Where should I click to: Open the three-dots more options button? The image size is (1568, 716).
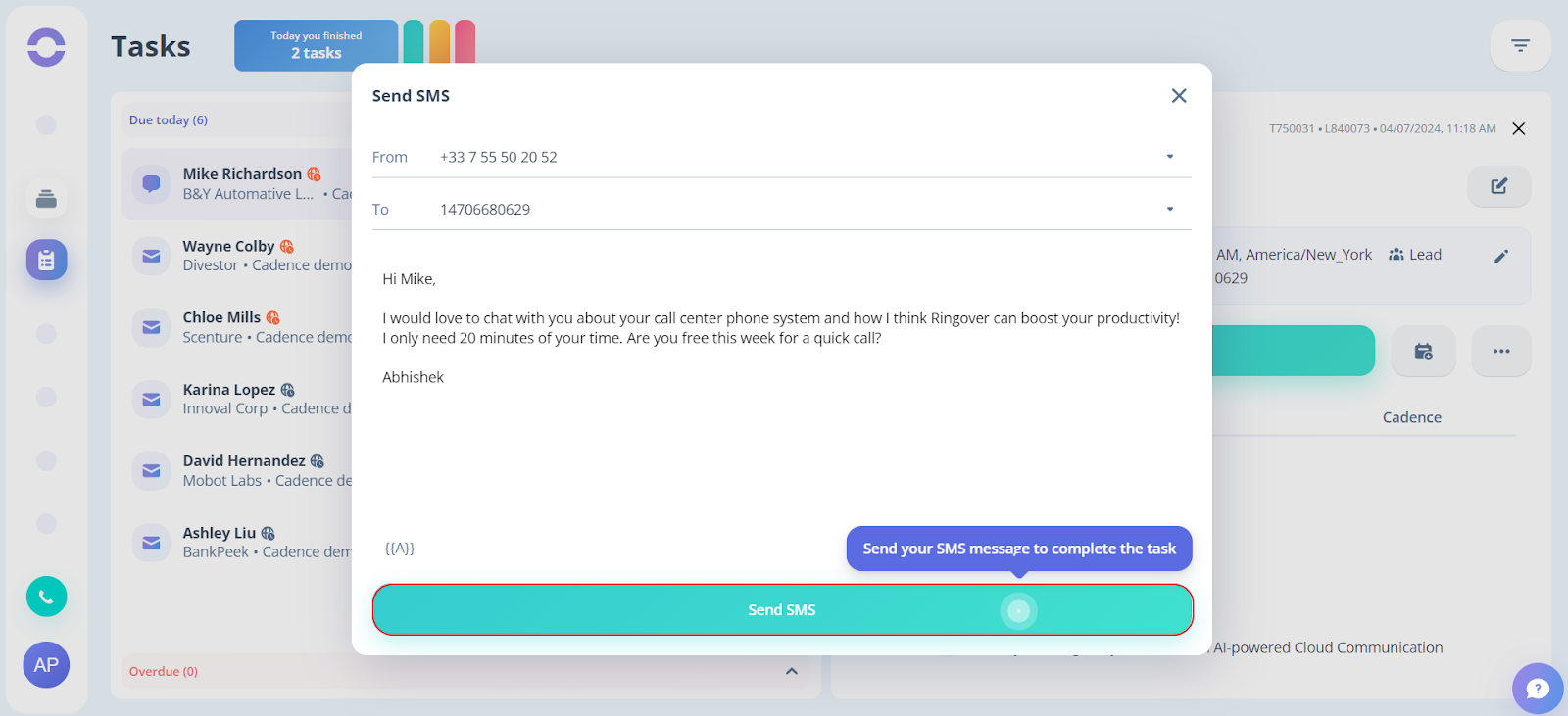click(x=1500, y=351)
